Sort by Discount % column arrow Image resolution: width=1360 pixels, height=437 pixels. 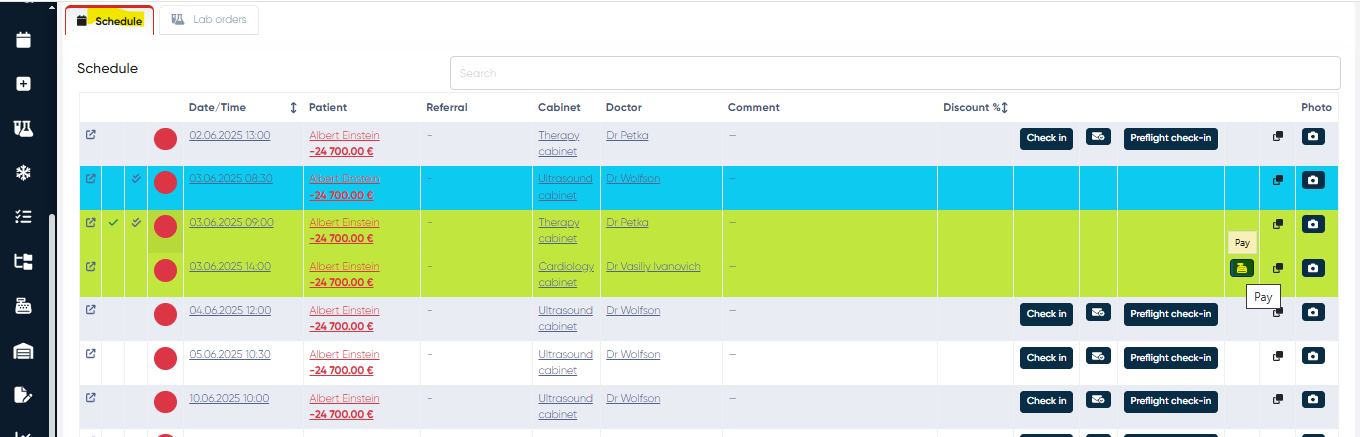coord(1004,108)
